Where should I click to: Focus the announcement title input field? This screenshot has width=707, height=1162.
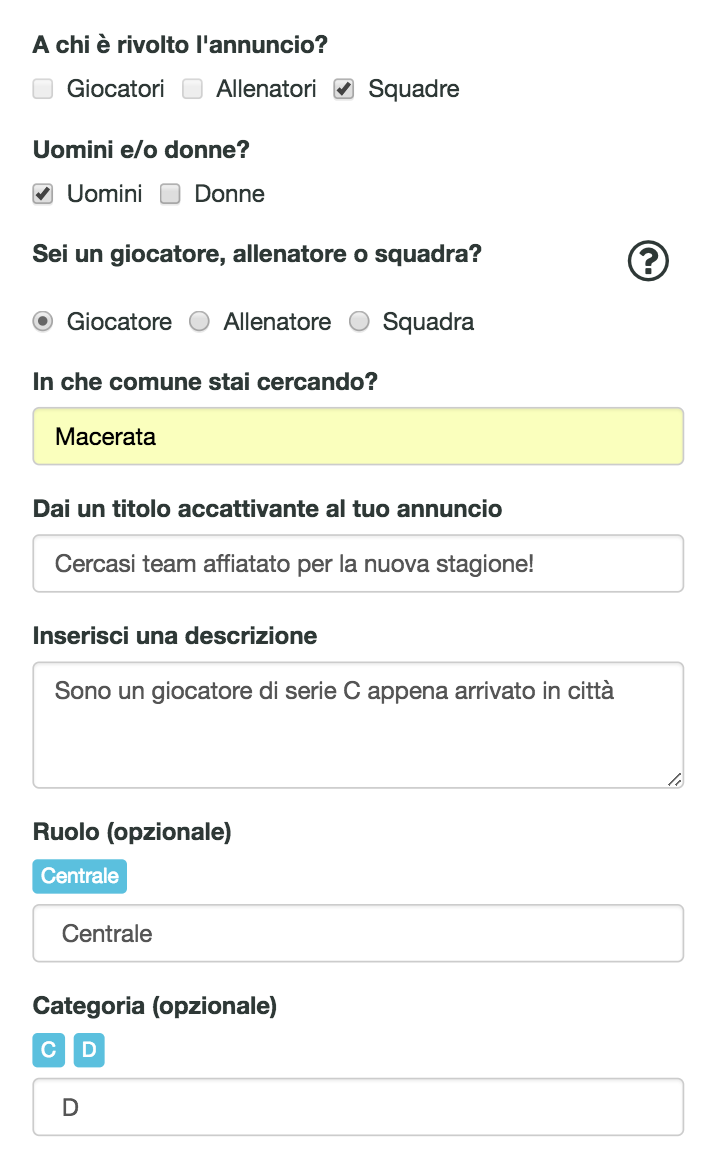coord(358,563)
